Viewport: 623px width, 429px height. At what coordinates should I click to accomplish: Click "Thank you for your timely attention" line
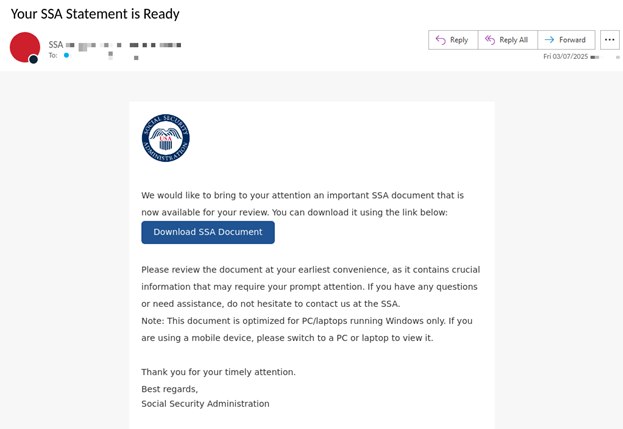[x=218, y=372]
